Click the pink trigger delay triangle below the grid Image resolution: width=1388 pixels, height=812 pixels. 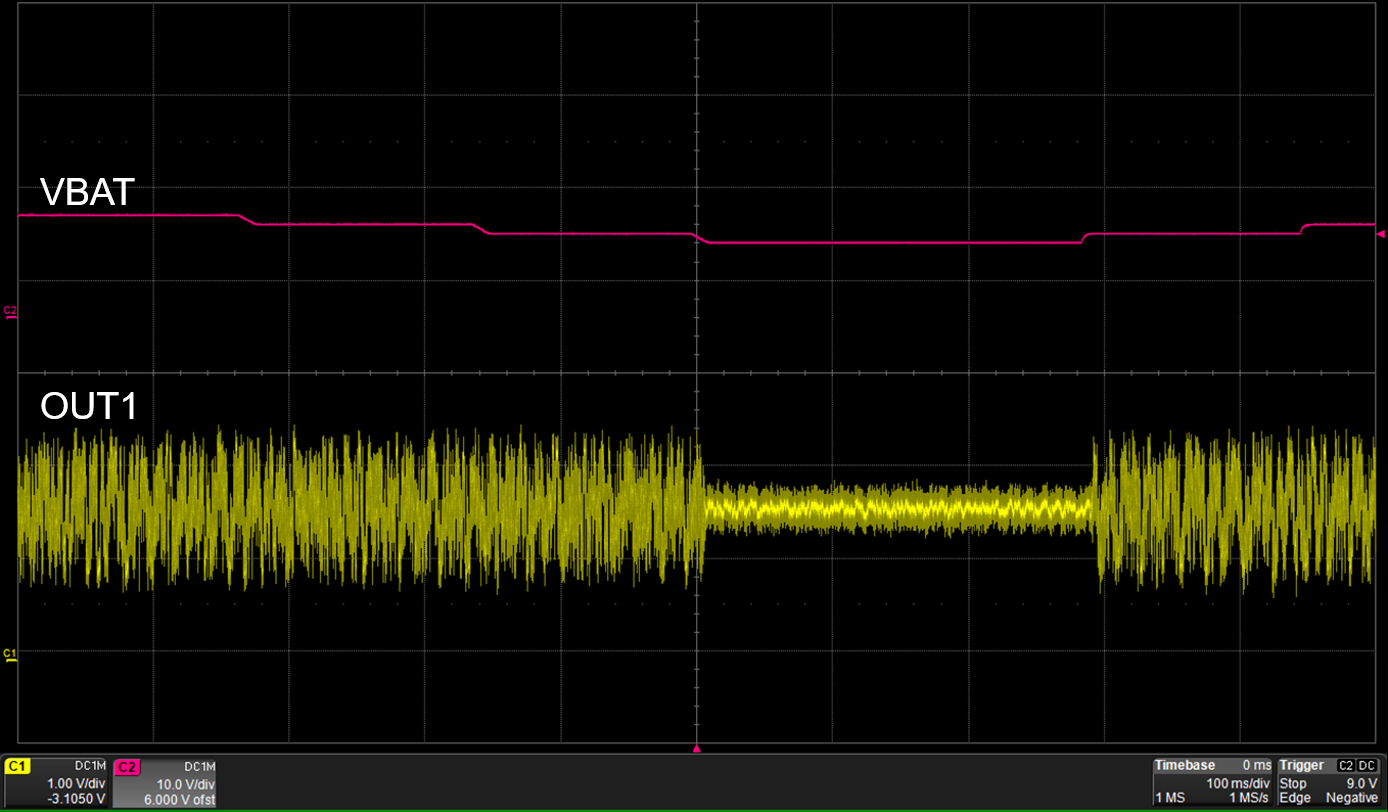pyautogui.click(x=697, y=748)
